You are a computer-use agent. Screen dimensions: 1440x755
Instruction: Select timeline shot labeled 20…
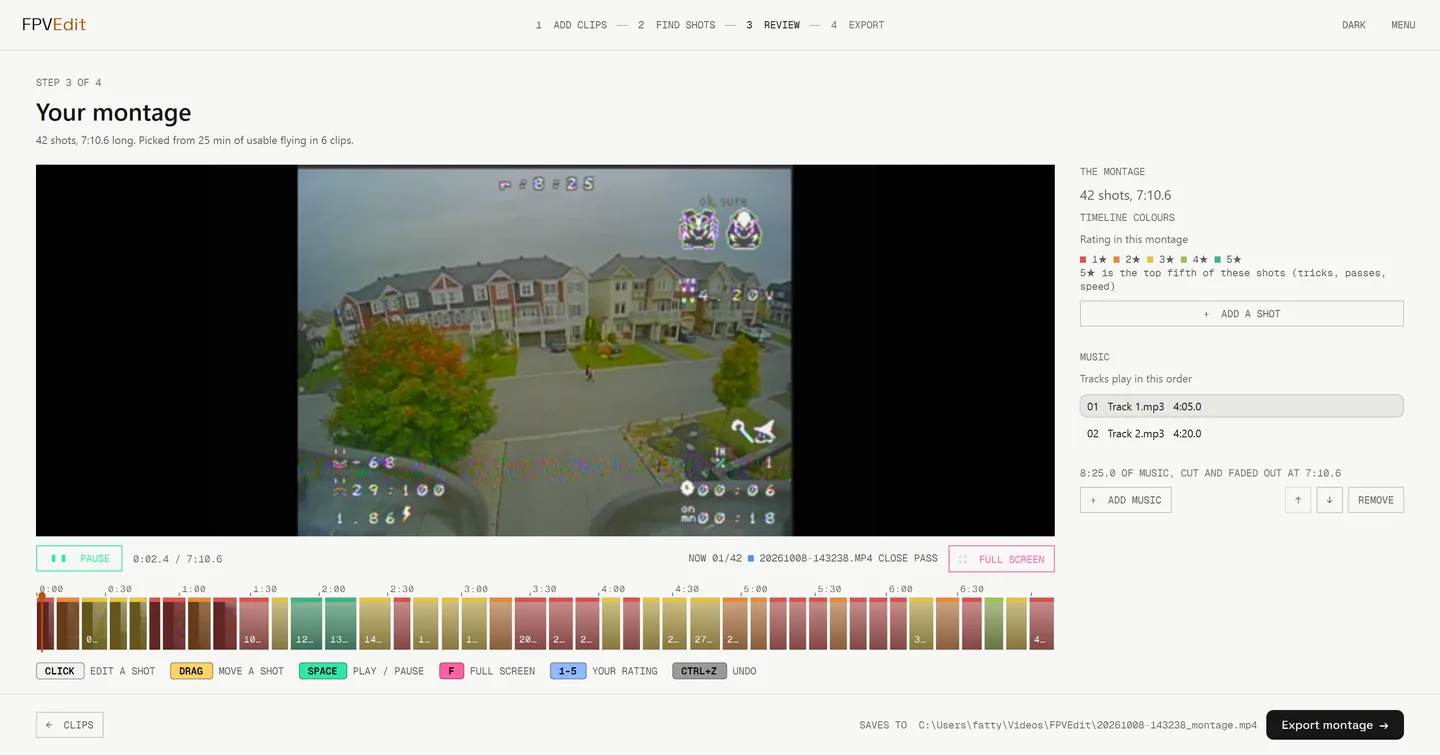(x=530, y=624)
